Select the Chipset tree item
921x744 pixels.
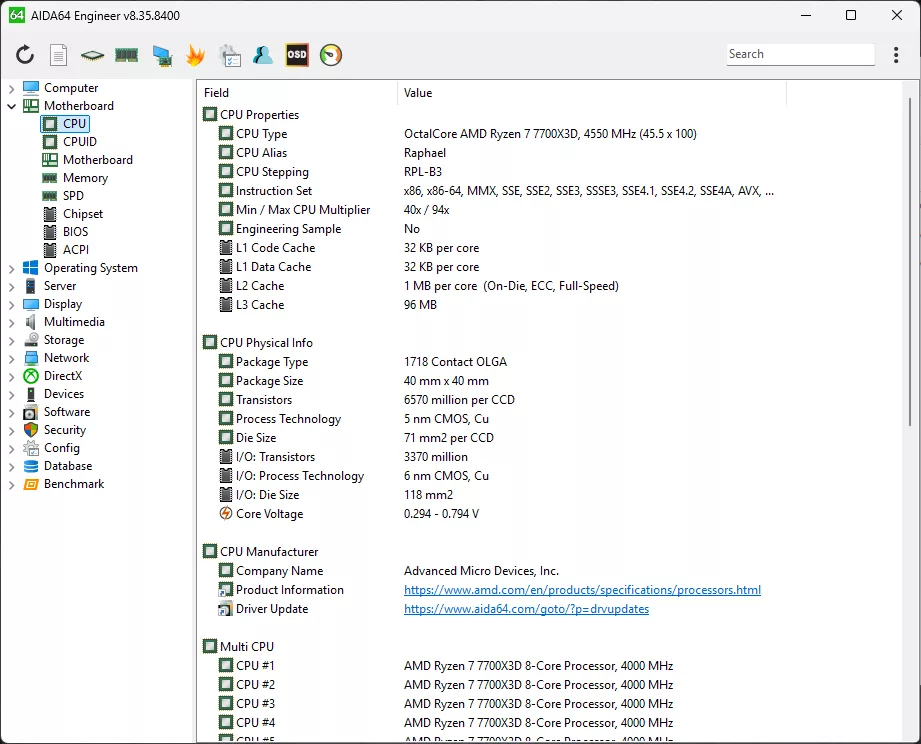[83, 214]
